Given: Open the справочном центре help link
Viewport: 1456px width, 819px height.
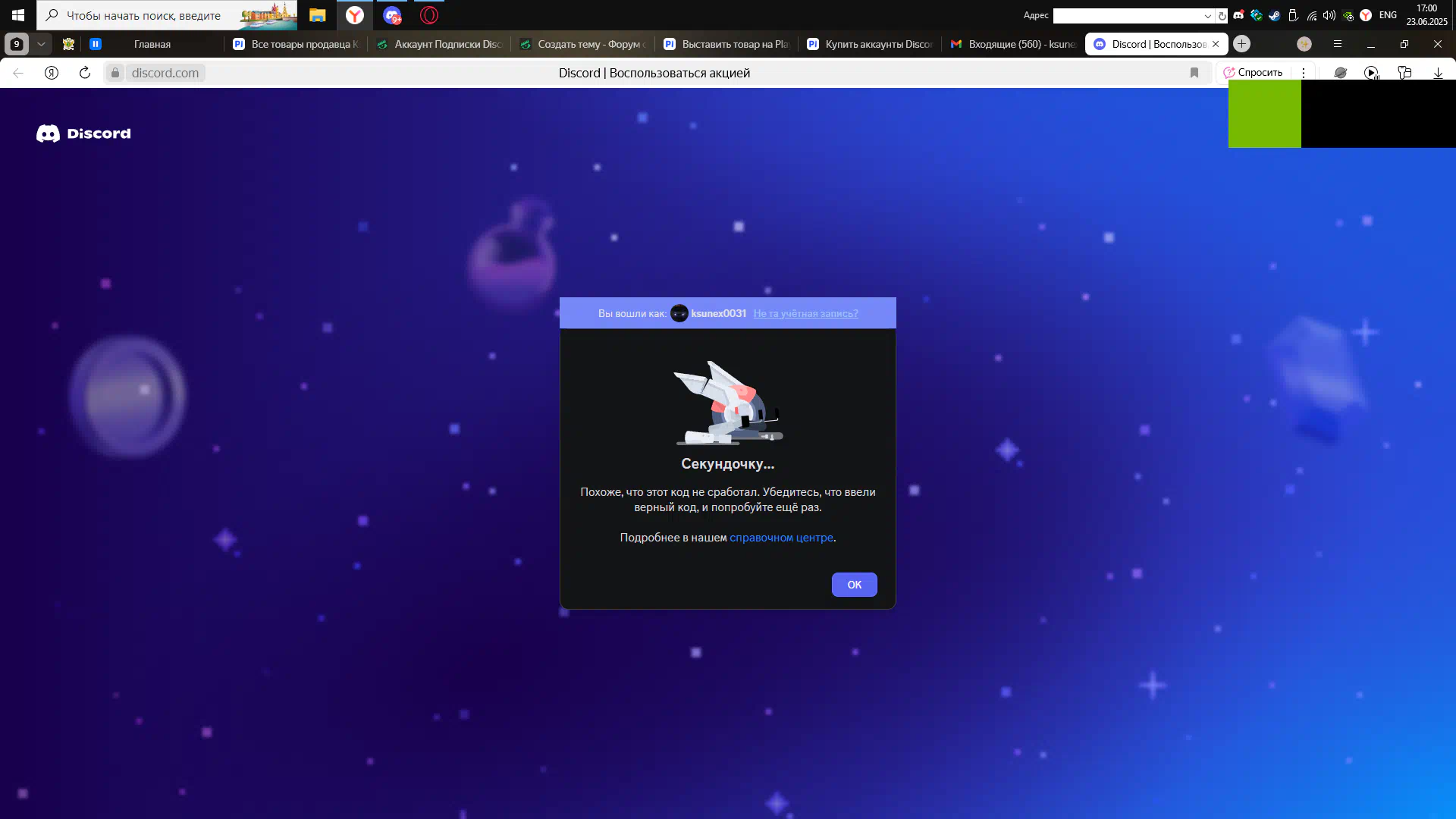Looking at the screenshot, I should click(x=781, y=538).
